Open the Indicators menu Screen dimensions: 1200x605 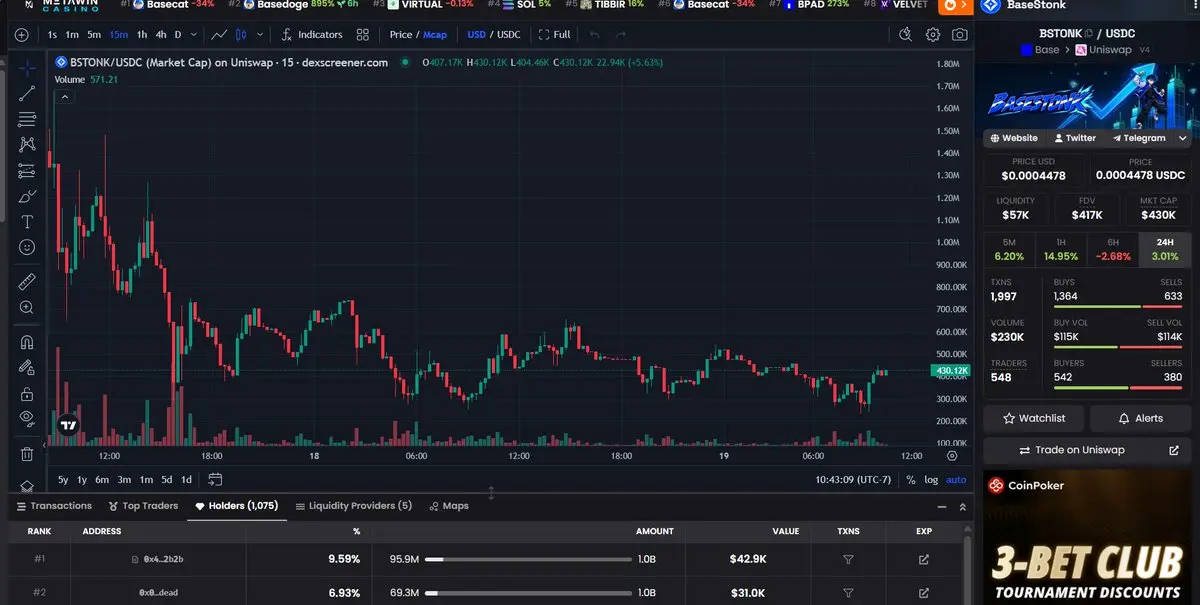tap(312, 34)
